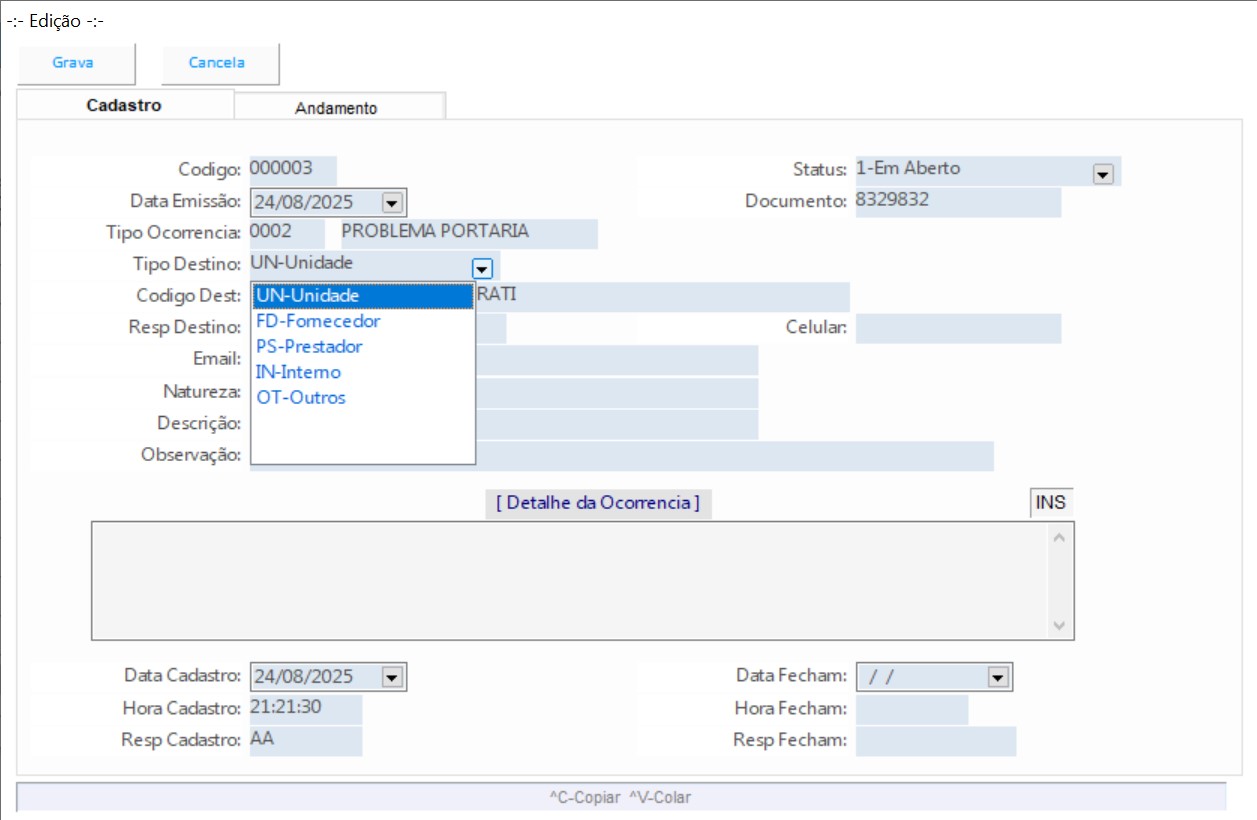The image size is (1257, 820).
Task: Switch to the Andamento tab
Action: (x=336, y=108)
